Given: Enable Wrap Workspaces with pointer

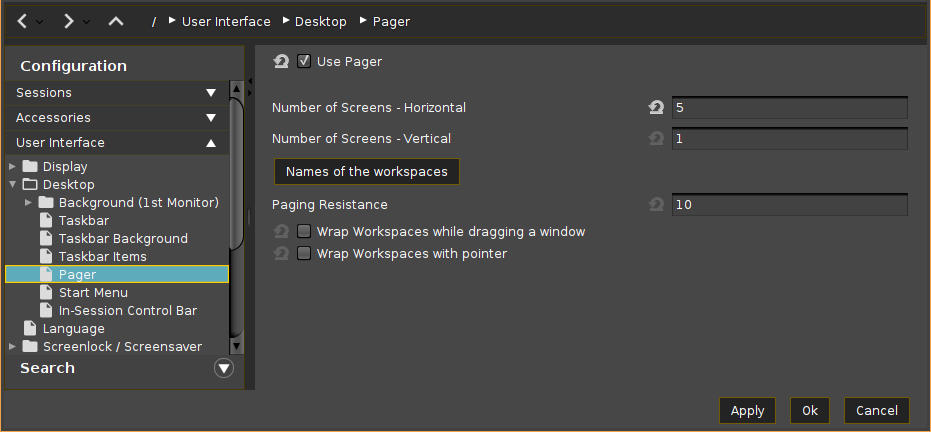Looking at the screenshot, I should [x=304, y=254].
